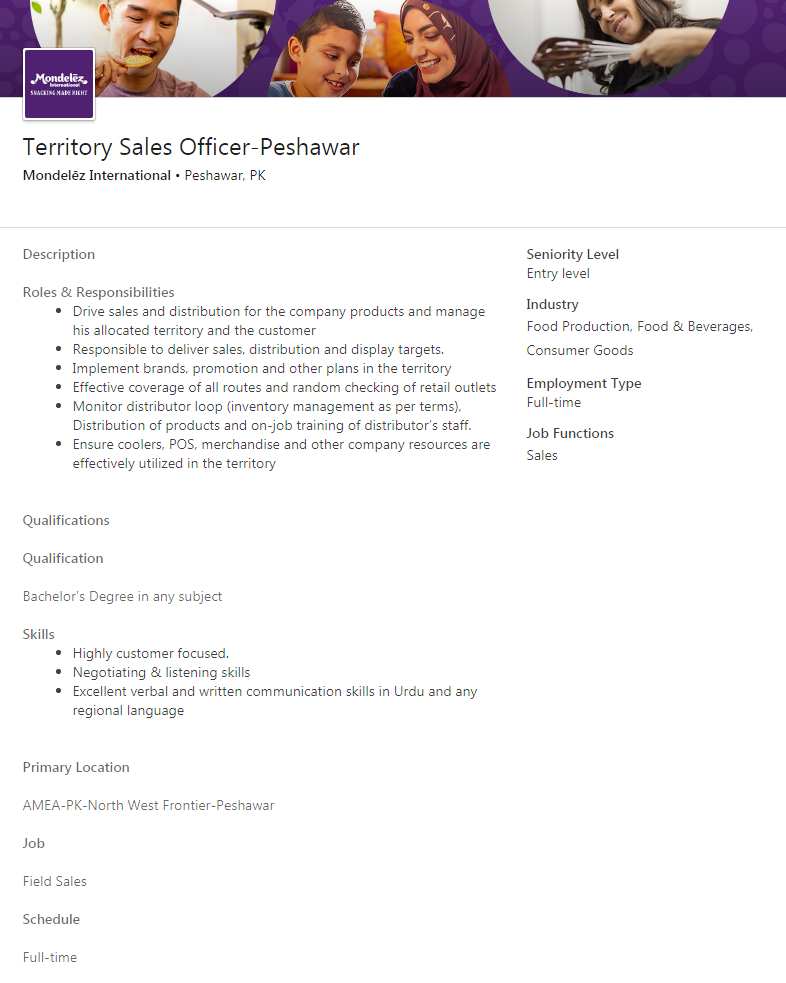Click the Sales job function value
This screenshot has width=786, height=983.
pos(542,456)
